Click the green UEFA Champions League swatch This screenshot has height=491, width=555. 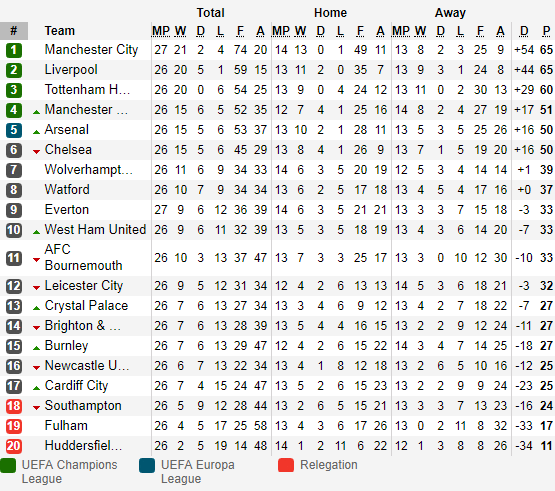[x=8, y=466]
